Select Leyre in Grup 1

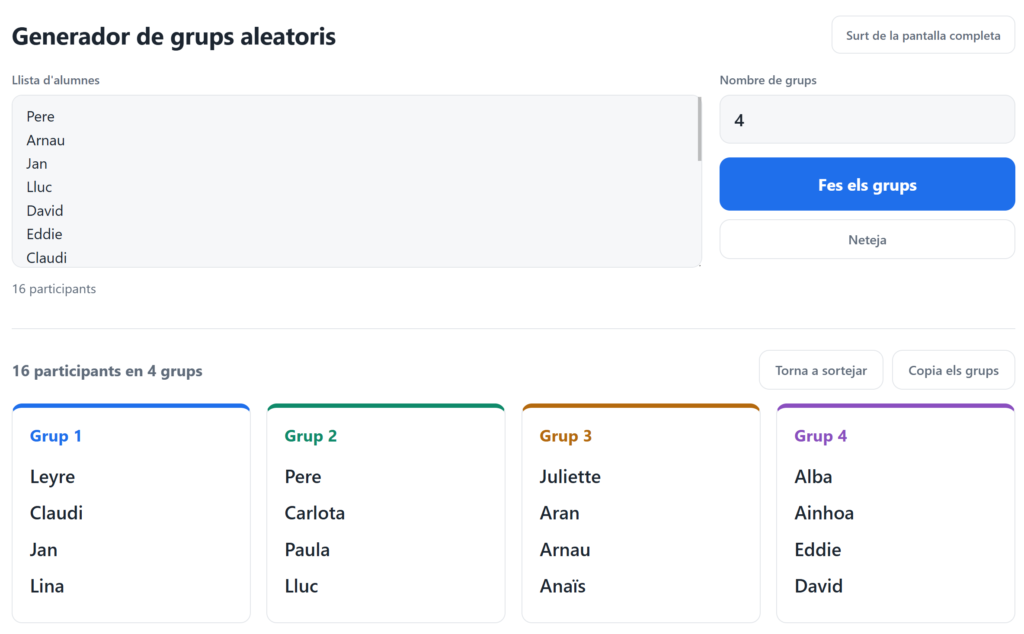[x=52, y=477]
